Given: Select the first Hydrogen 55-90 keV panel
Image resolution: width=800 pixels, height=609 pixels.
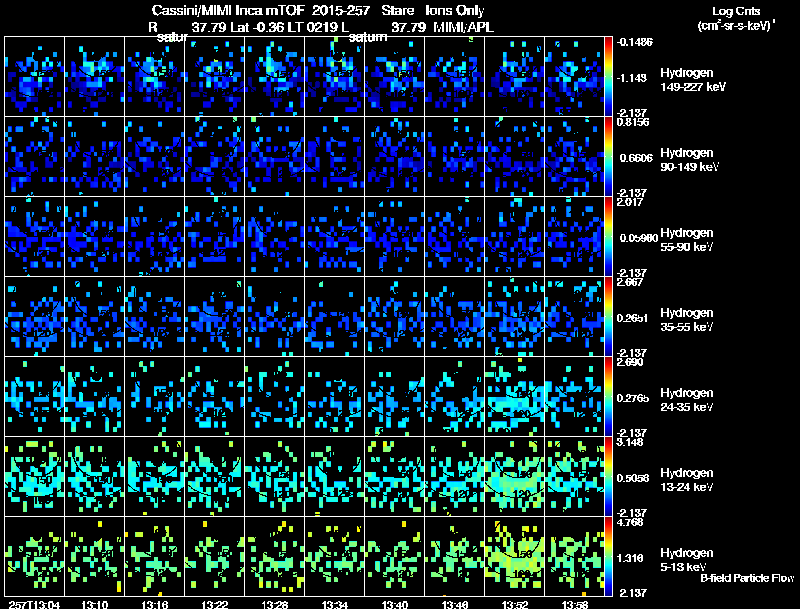Looking at the screenshot, I should 34,236.
